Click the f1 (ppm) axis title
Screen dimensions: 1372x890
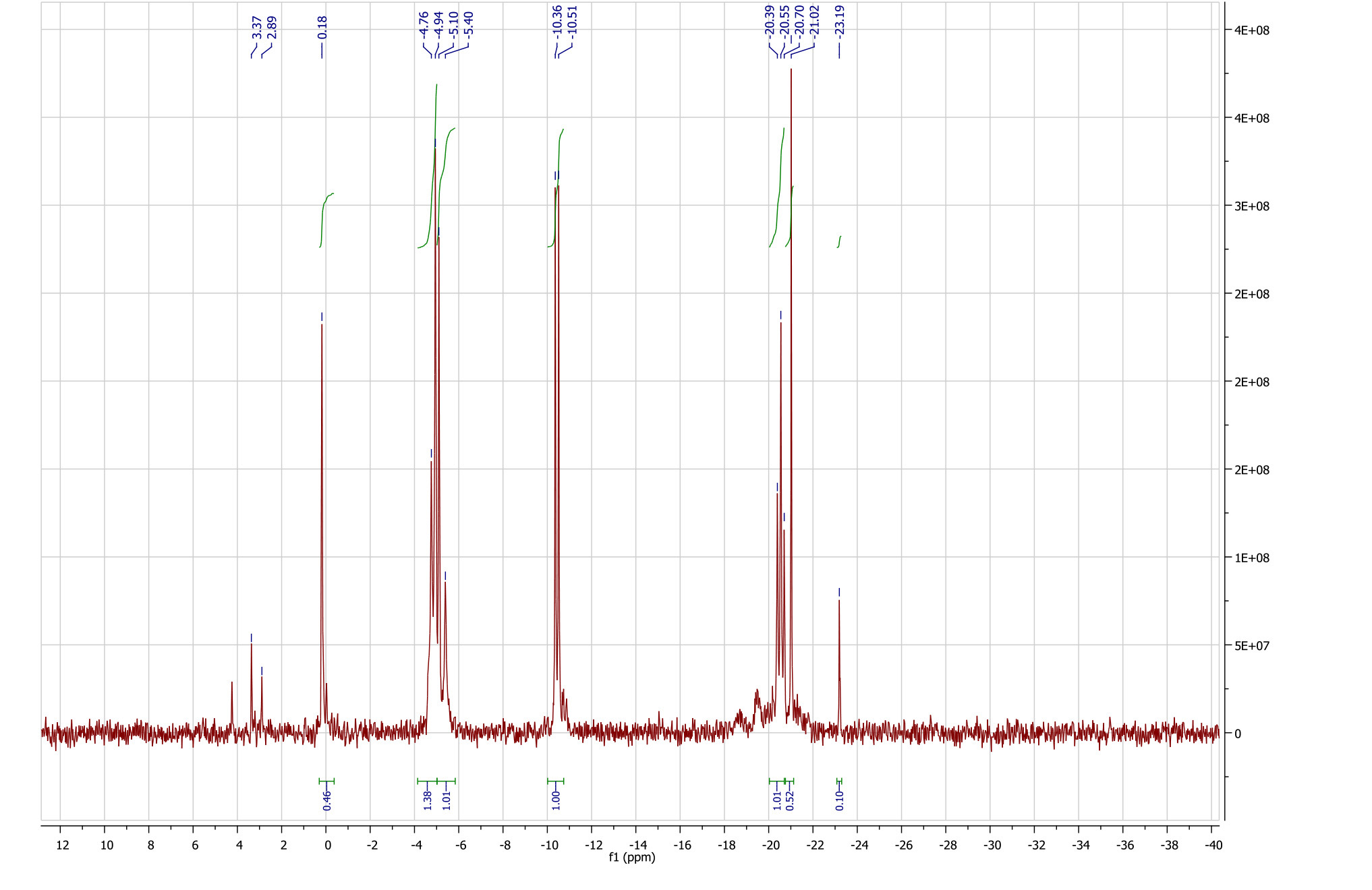(x=632, y=858)
